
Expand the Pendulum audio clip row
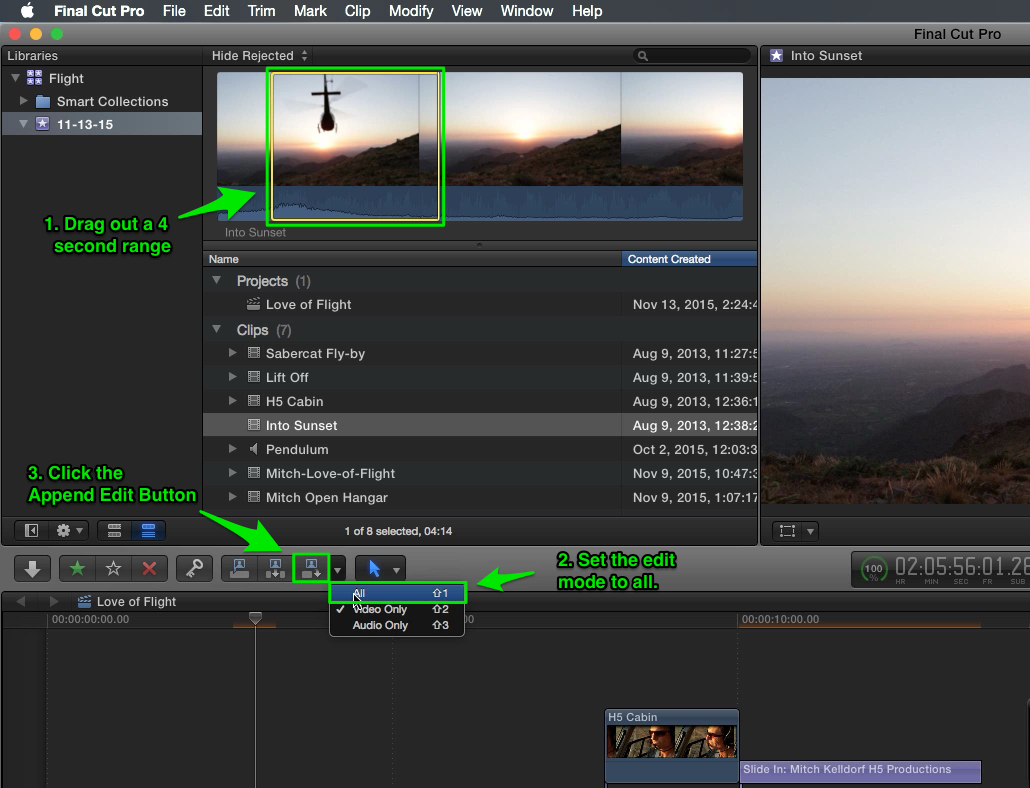pos(233,449)
